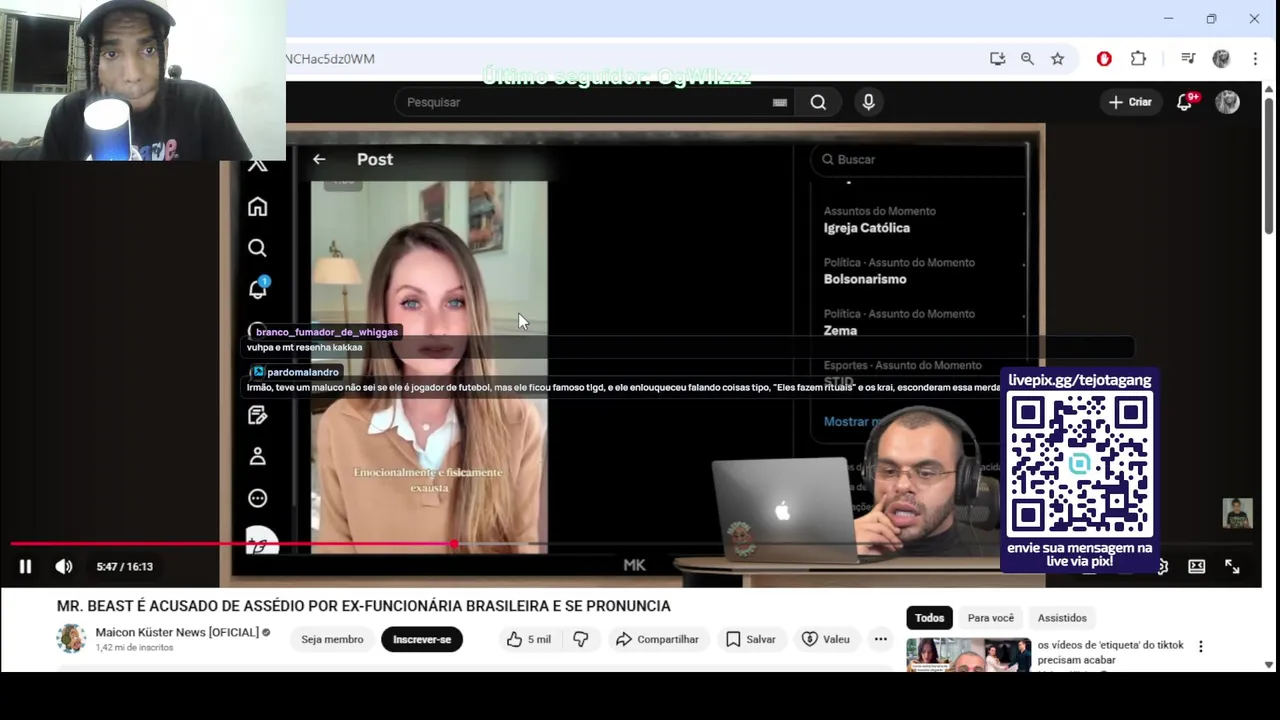Screen dimensions: 1280x720
Task: Open Chrome media controls icon
Action: [x=1187, y=59]
